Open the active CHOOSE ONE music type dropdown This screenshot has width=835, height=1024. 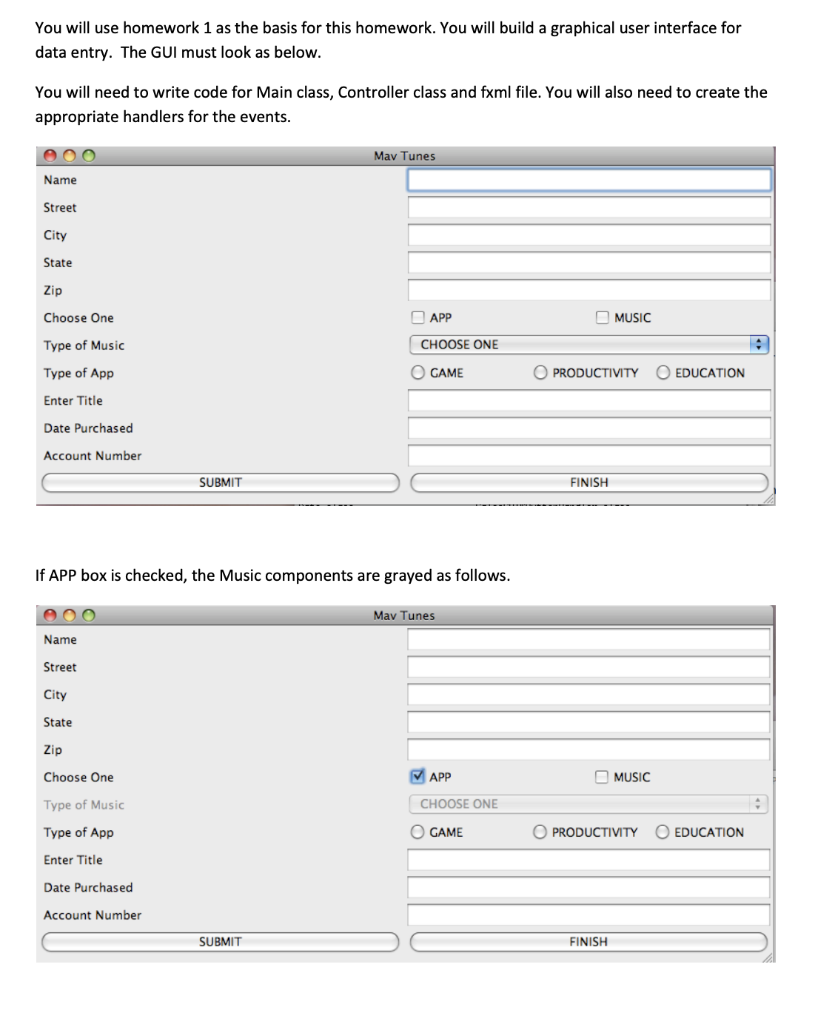(589, 344)
